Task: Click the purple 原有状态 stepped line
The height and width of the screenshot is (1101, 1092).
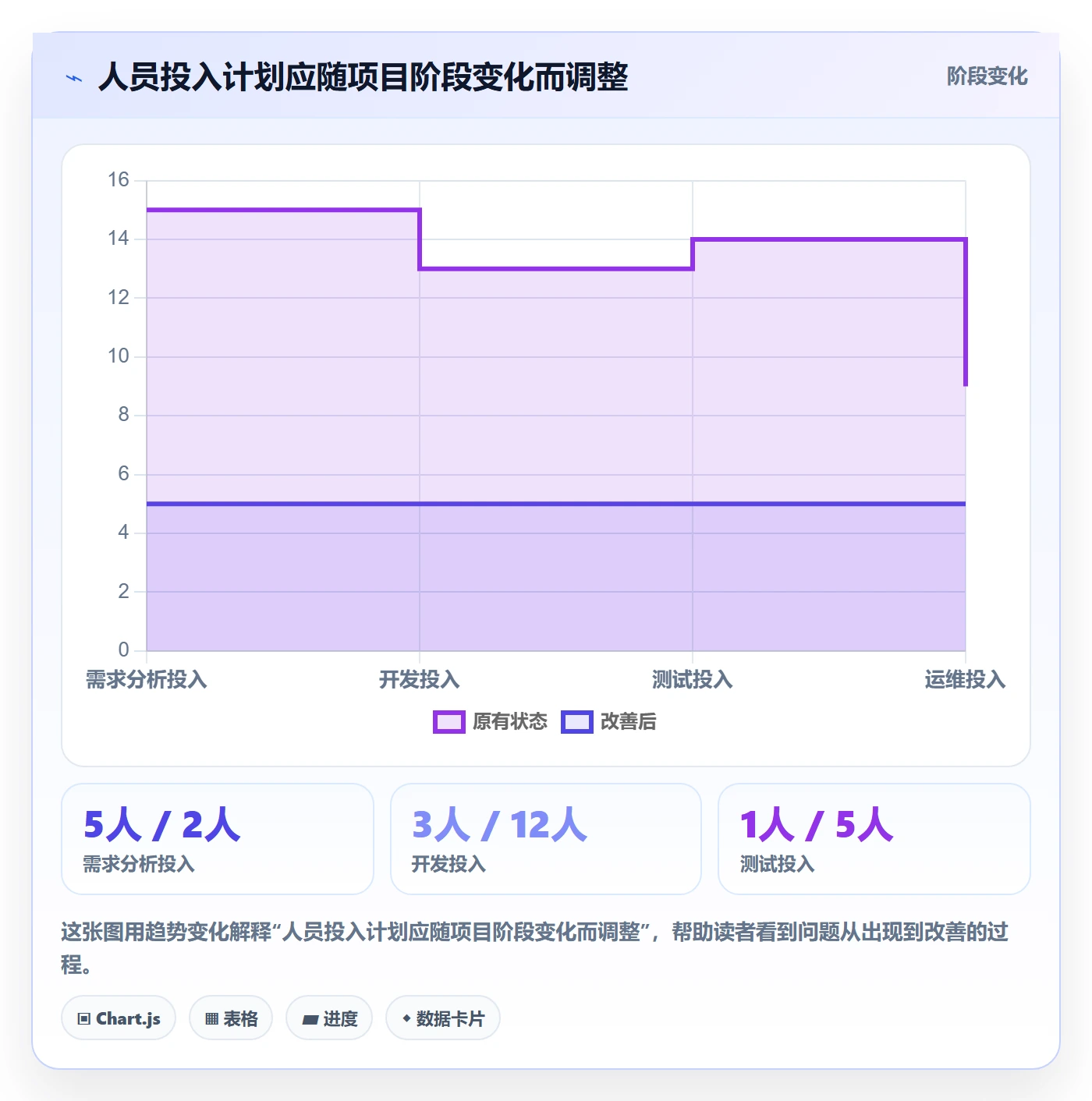Action: point(556,269)
